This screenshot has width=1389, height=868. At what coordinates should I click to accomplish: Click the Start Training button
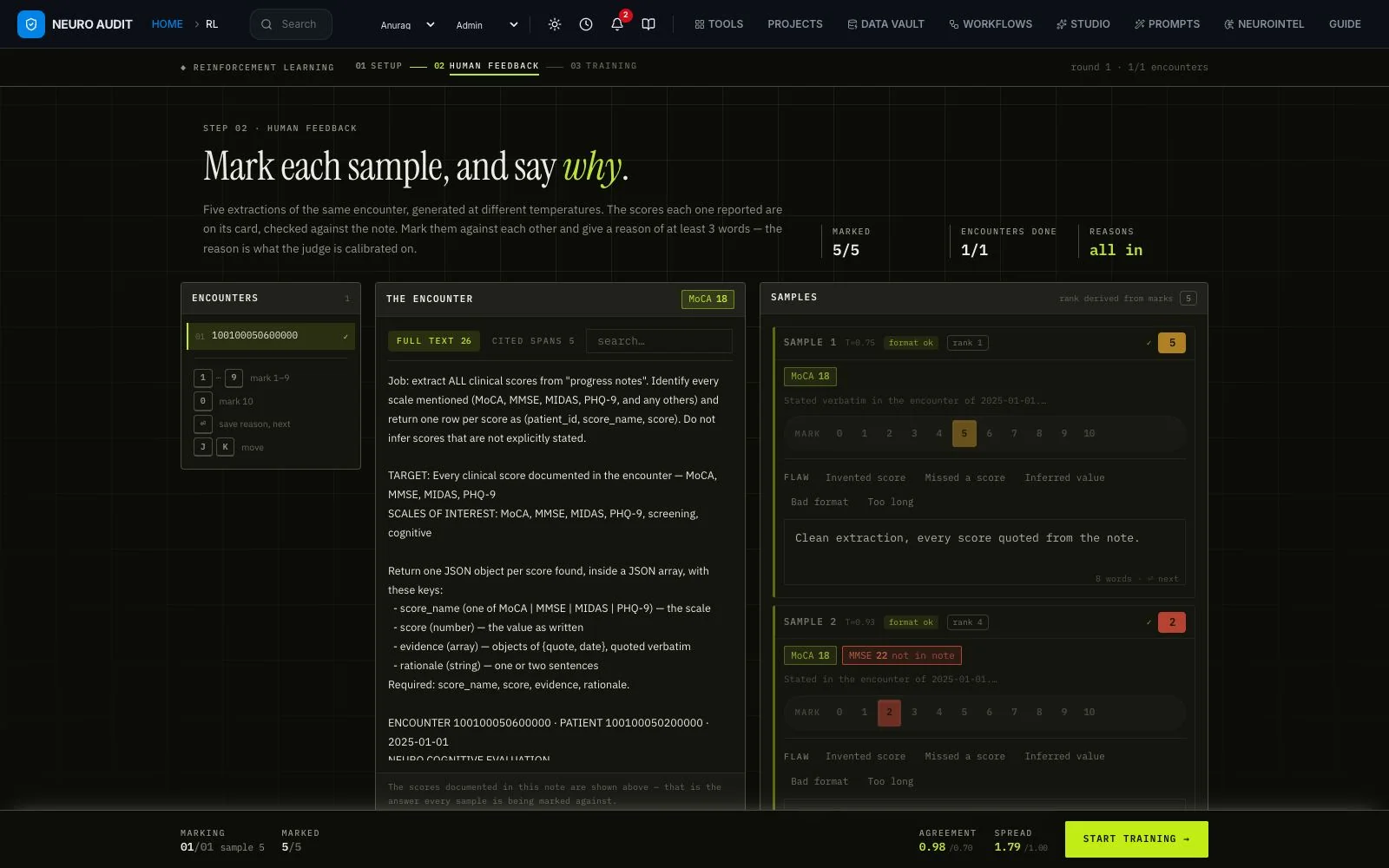[x=1136, y=839]
